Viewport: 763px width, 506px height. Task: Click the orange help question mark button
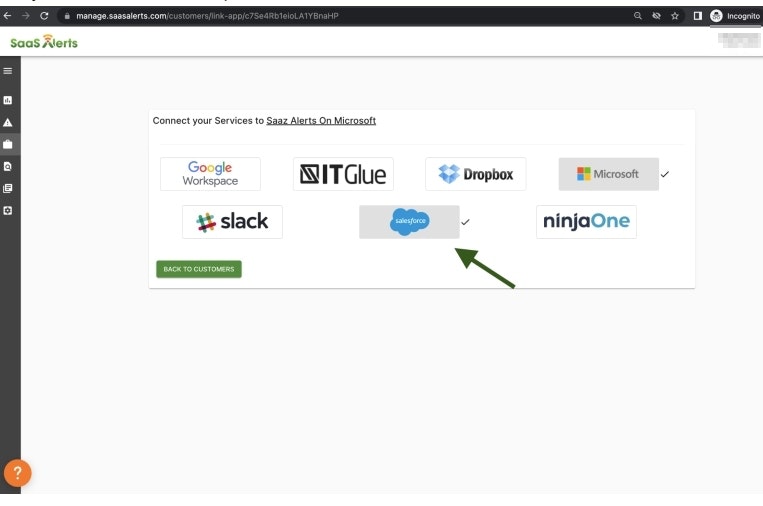coord(17,474)
